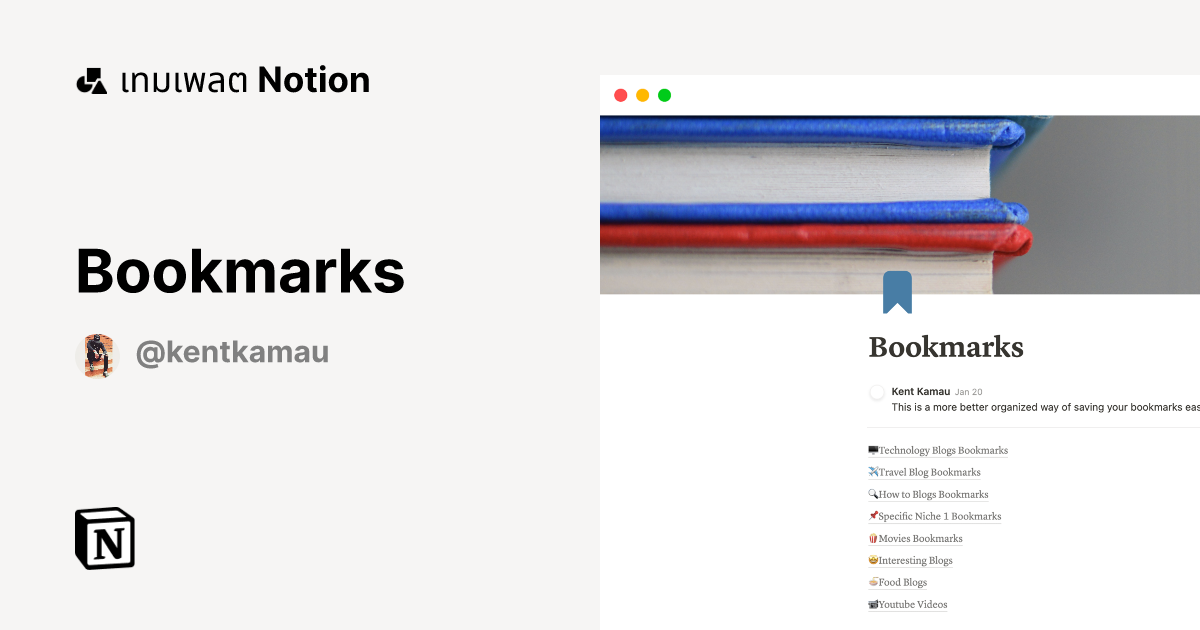
Task: Click Kent Kamau's avatar in the comment
Action: click(x=877, y=392)
